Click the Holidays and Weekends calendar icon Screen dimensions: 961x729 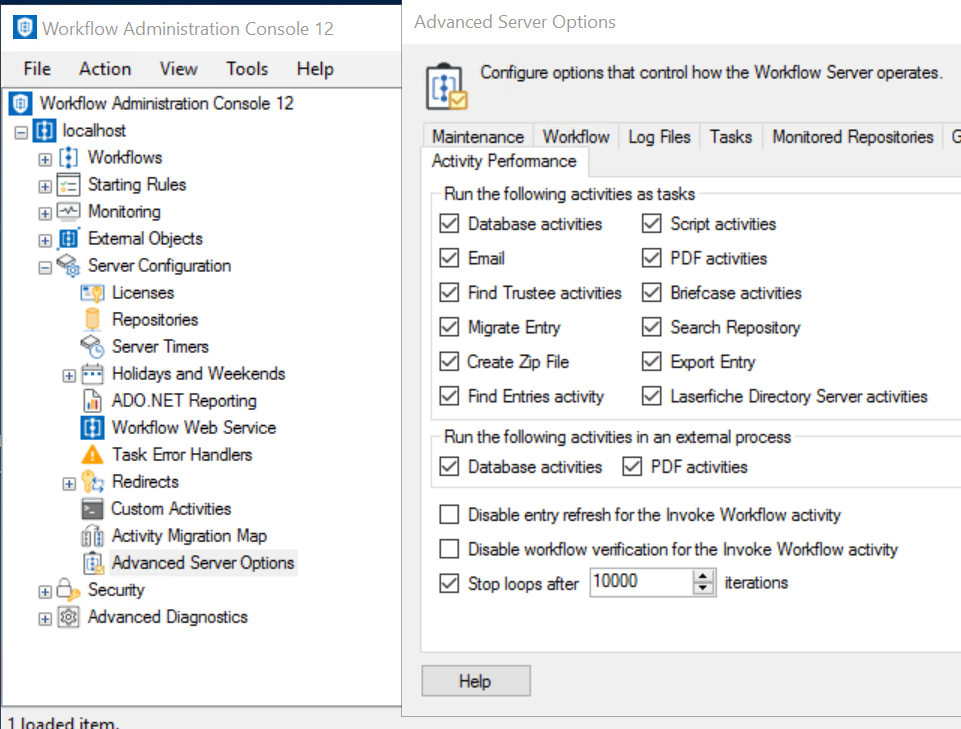point(93,373)
